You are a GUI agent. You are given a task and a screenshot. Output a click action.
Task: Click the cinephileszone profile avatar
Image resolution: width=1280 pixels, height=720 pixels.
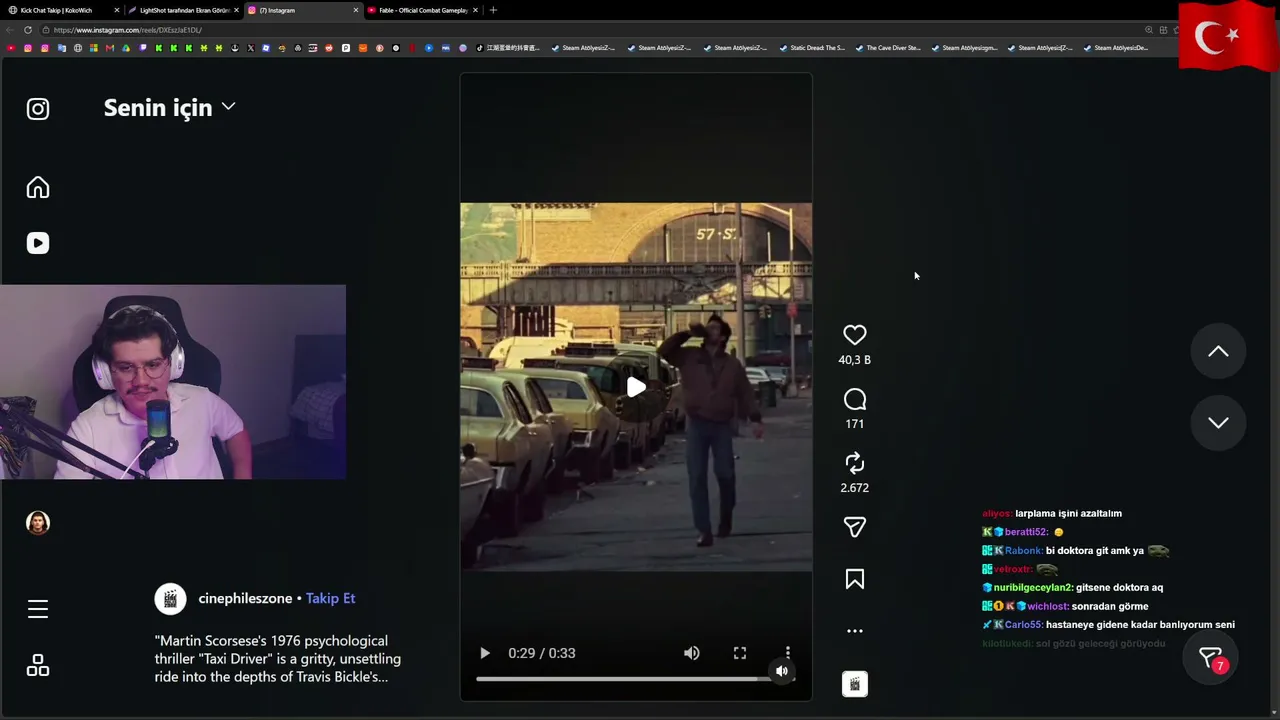tap(171, 599)
